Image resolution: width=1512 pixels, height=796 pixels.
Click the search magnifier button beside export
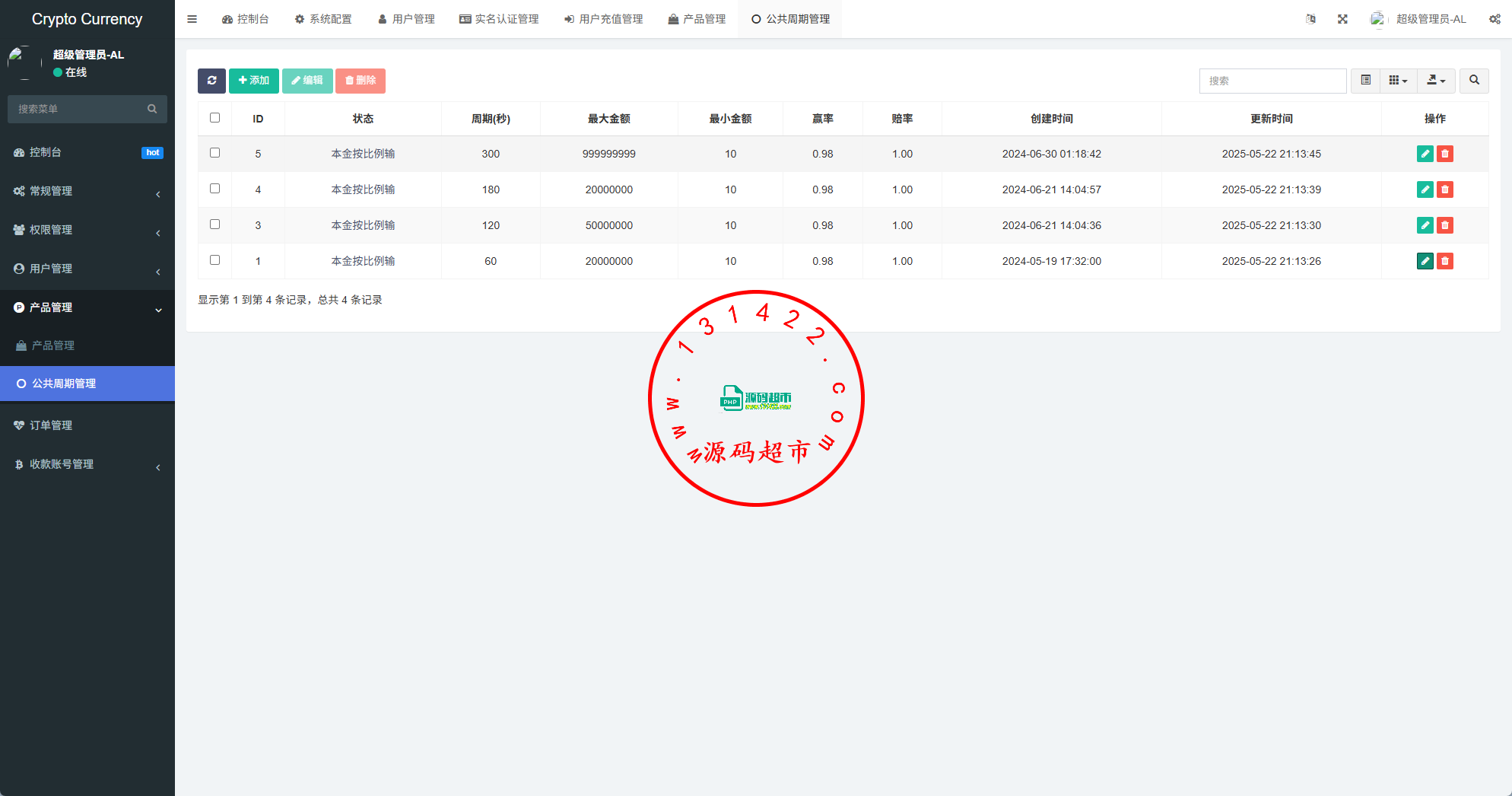1474,81
